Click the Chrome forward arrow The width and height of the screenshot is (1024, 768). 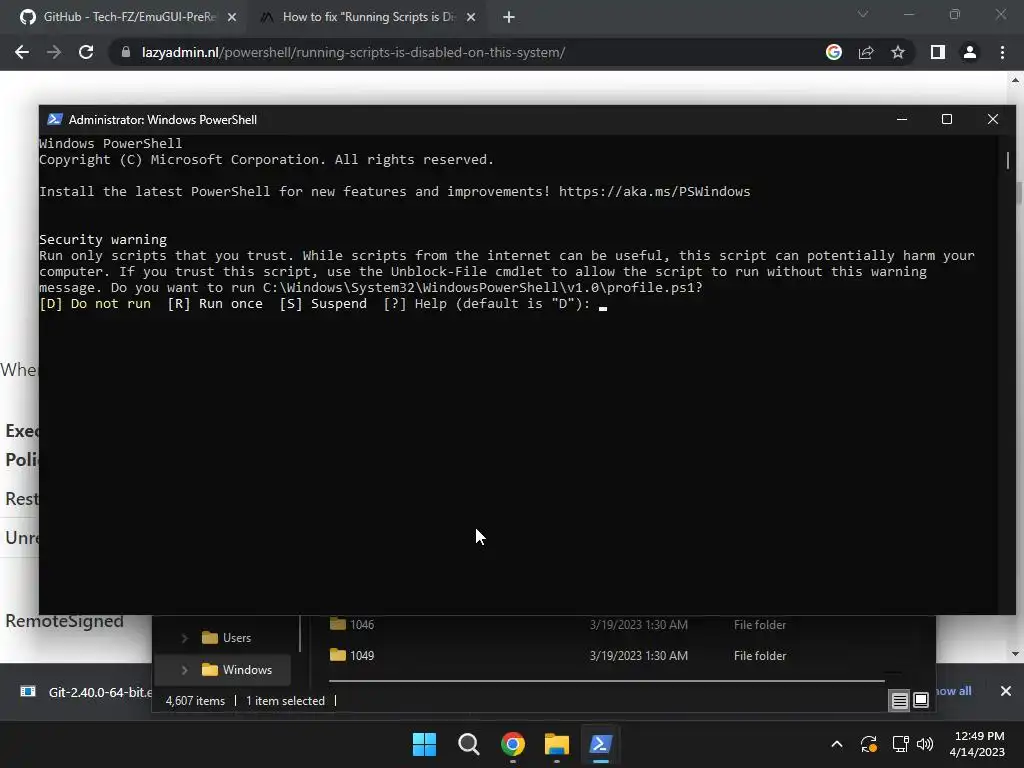click(54, 52)
